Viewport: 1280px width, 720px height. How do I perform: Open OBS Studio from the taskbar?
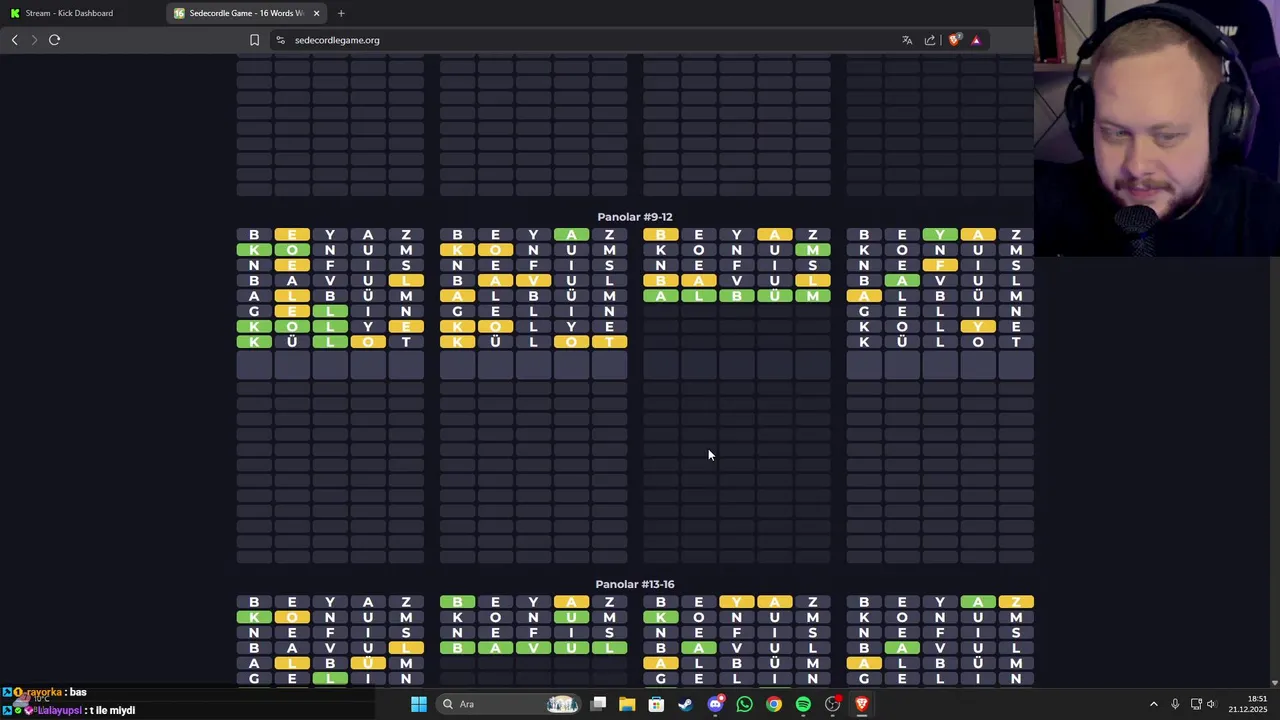832,704
